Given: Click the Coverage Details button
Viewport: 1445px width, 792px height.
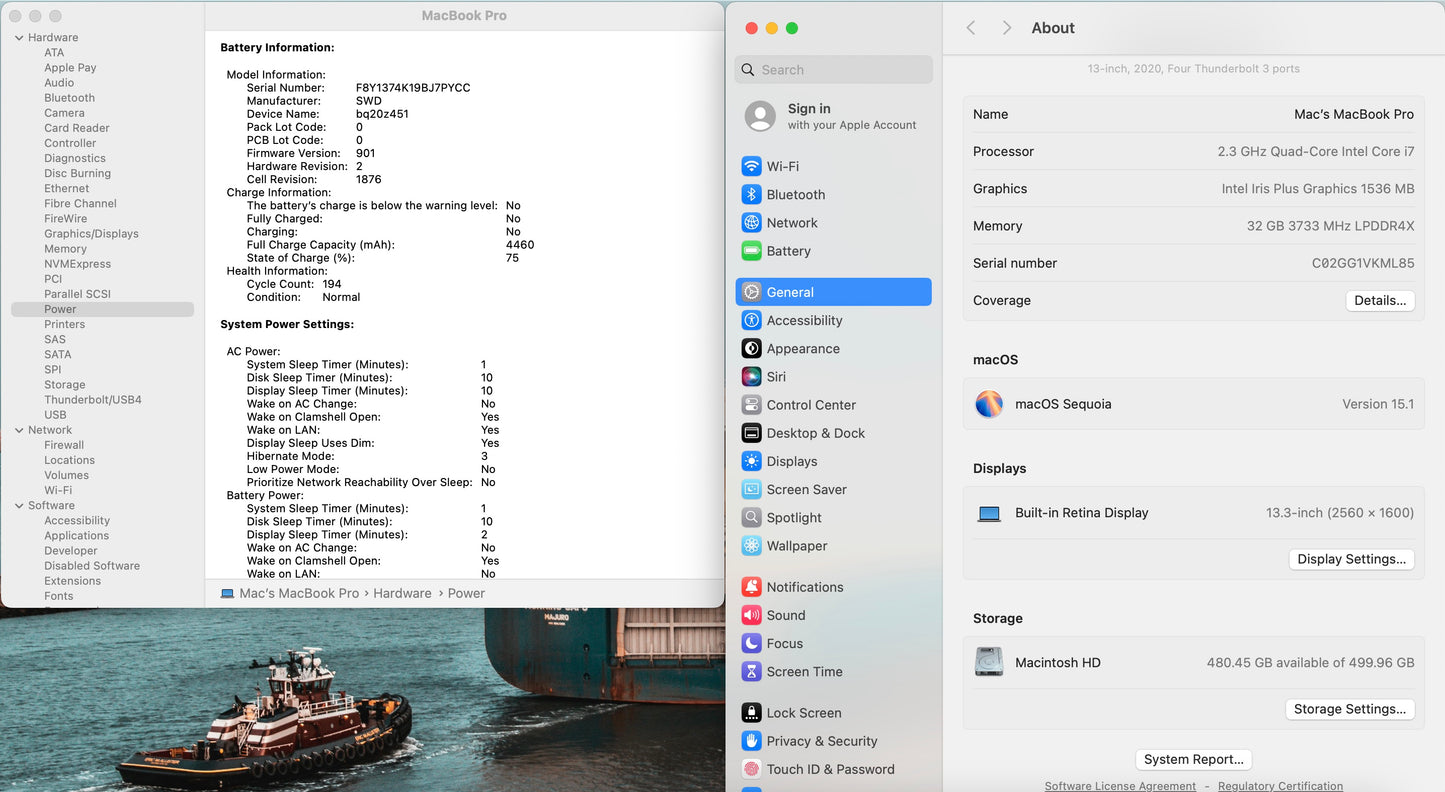Looking at the screenshot, I should [1379, 300].
